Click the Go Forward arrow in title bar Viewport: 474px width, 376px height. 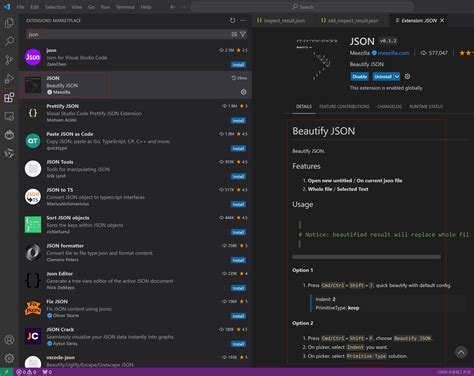183,7
